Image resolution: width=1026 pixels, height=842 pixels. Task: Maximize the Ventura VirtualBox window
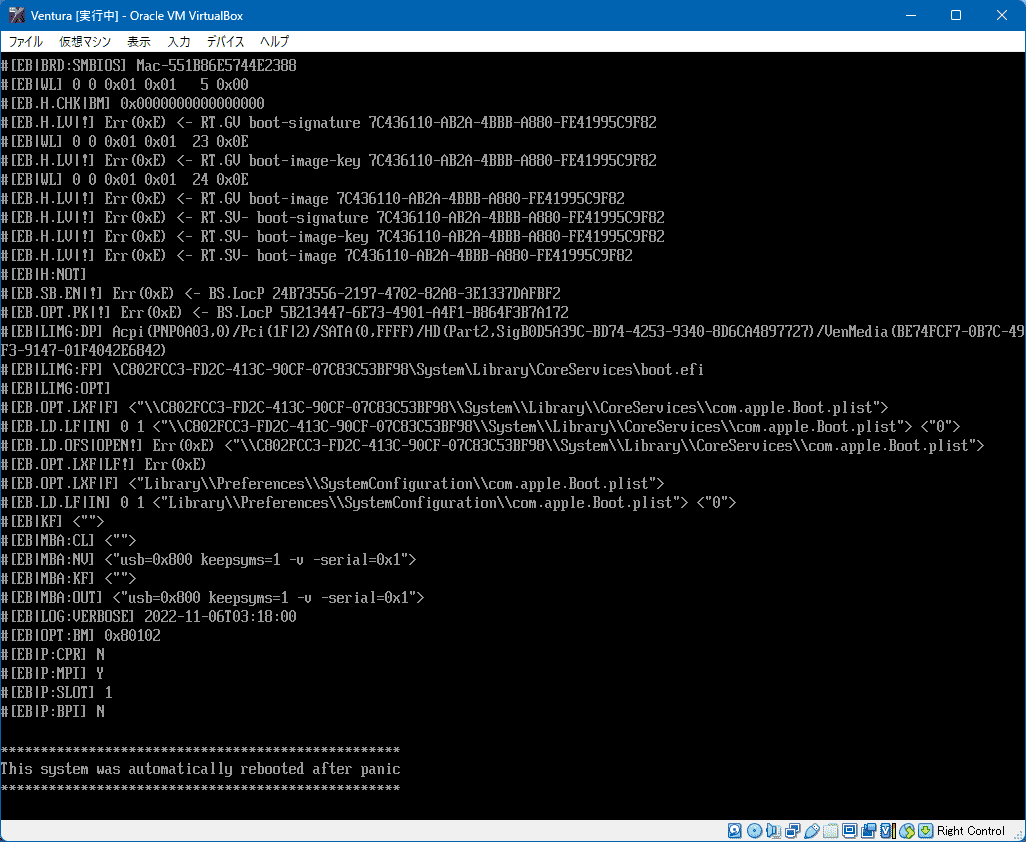click(956, 15)
